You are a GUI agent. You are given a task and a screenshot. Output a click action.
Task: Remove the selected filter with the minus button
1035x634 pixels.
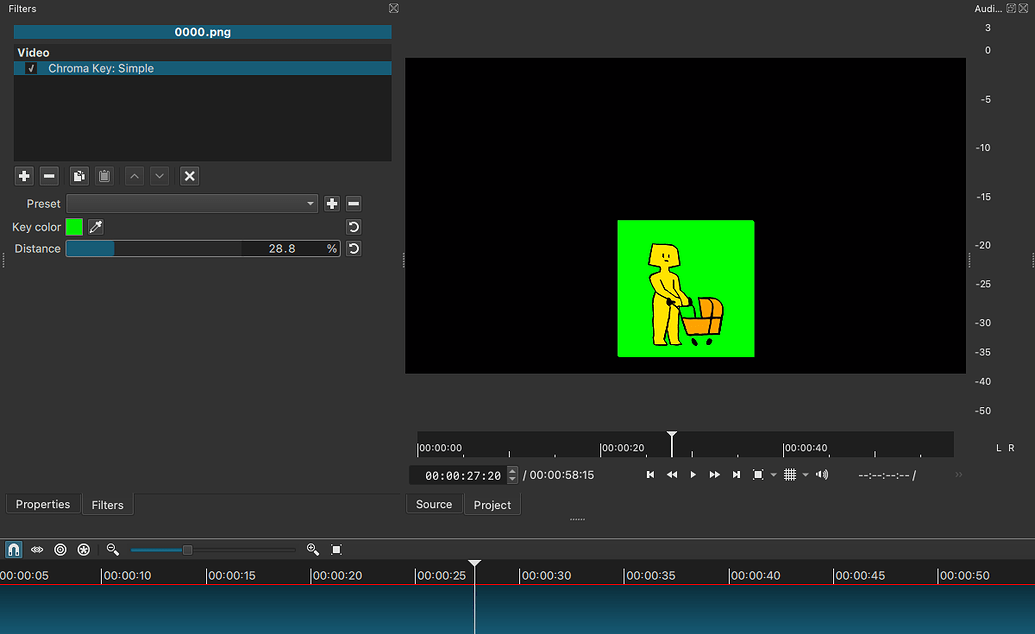49,176
